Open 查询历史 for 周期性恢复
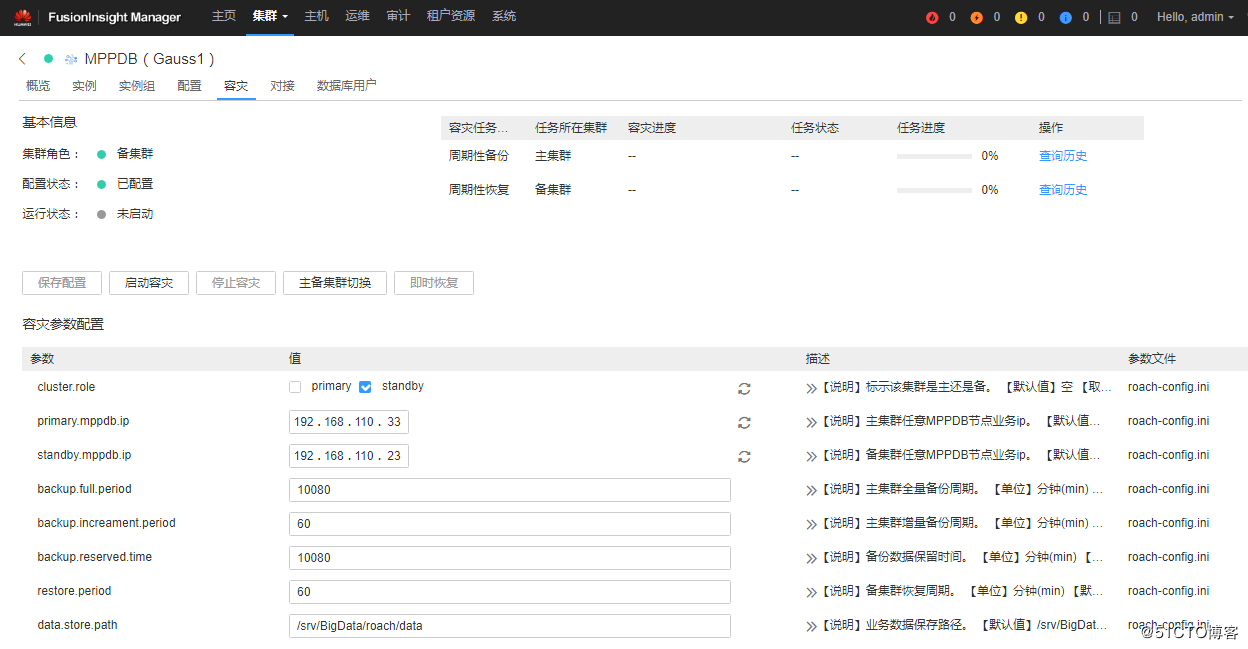The height and width of the screenshot is (649, 1248). (1063, 190)
